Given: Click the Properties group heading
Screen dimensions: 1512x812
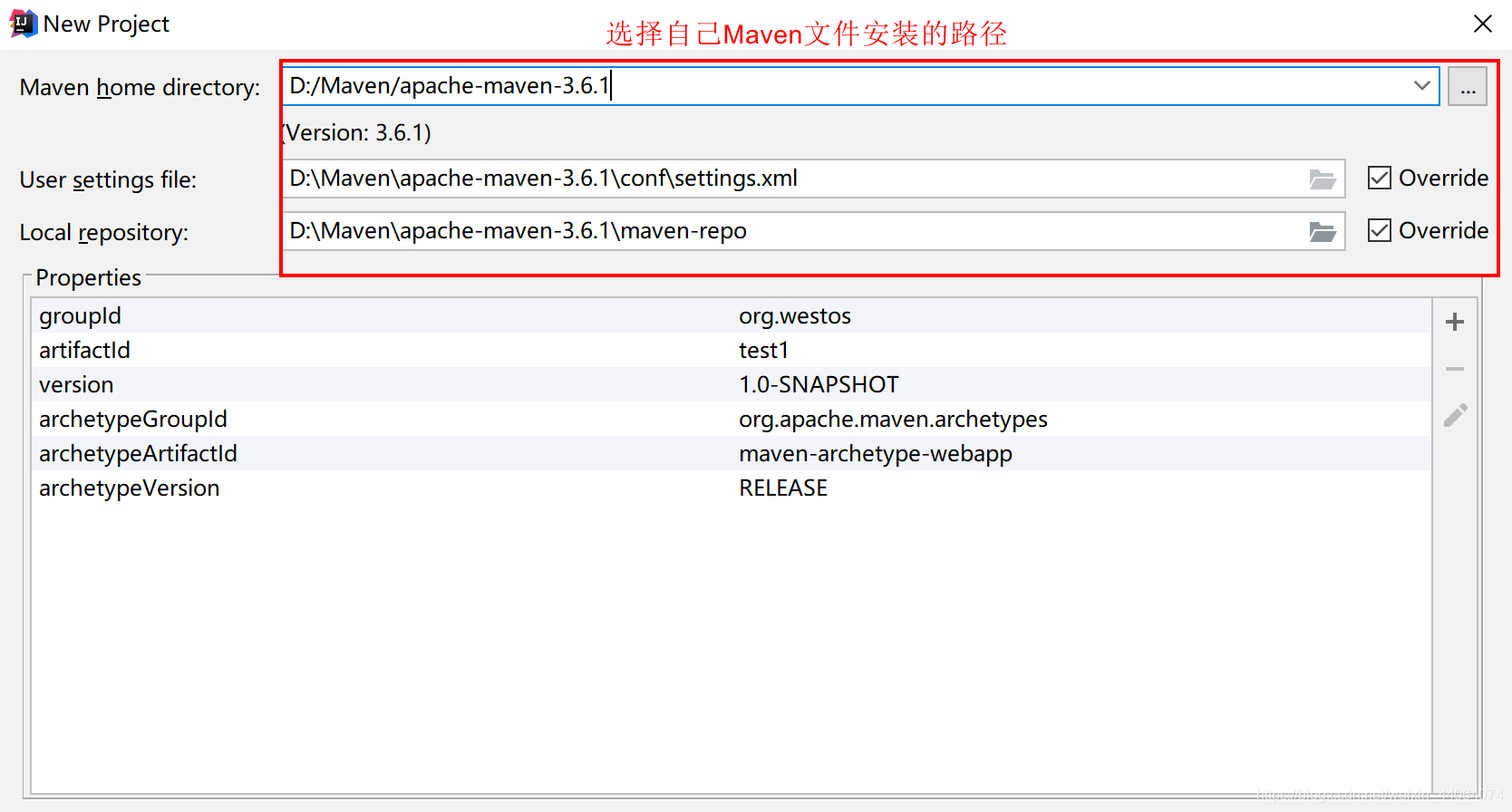Looking at the screenshot, I should (x=88, y=277).
